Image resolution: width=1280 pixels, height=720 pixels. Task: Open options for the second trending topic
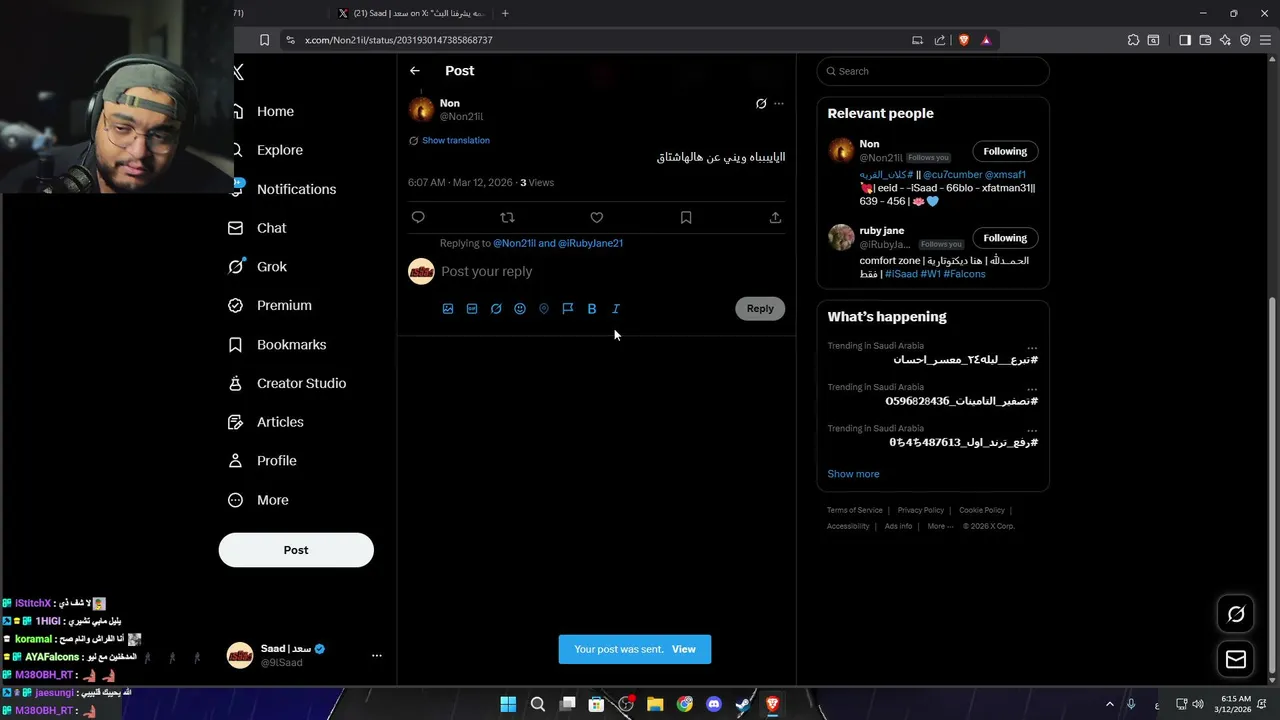coord(1032,388)
